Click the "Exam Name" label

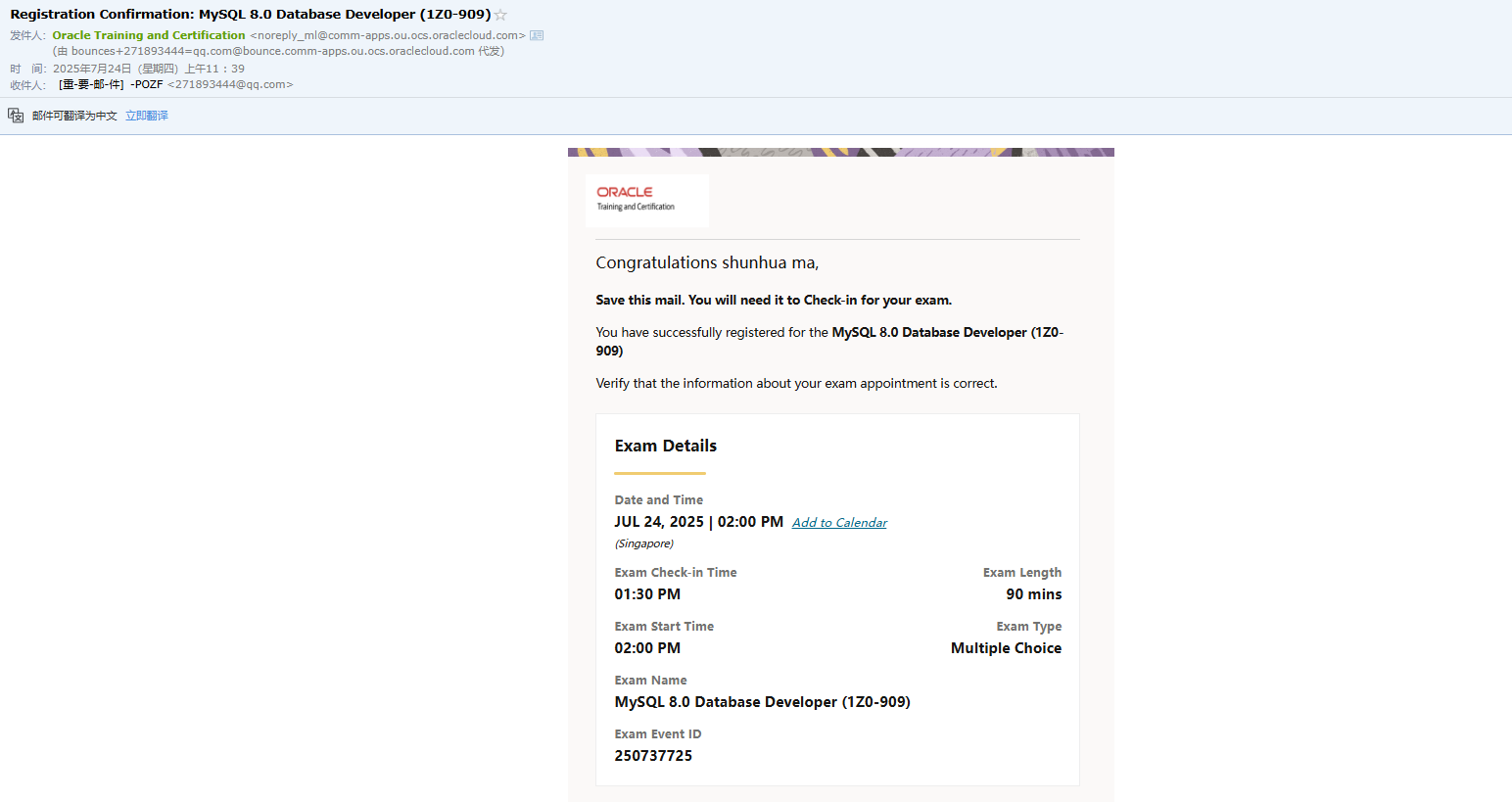coord(651,681)
